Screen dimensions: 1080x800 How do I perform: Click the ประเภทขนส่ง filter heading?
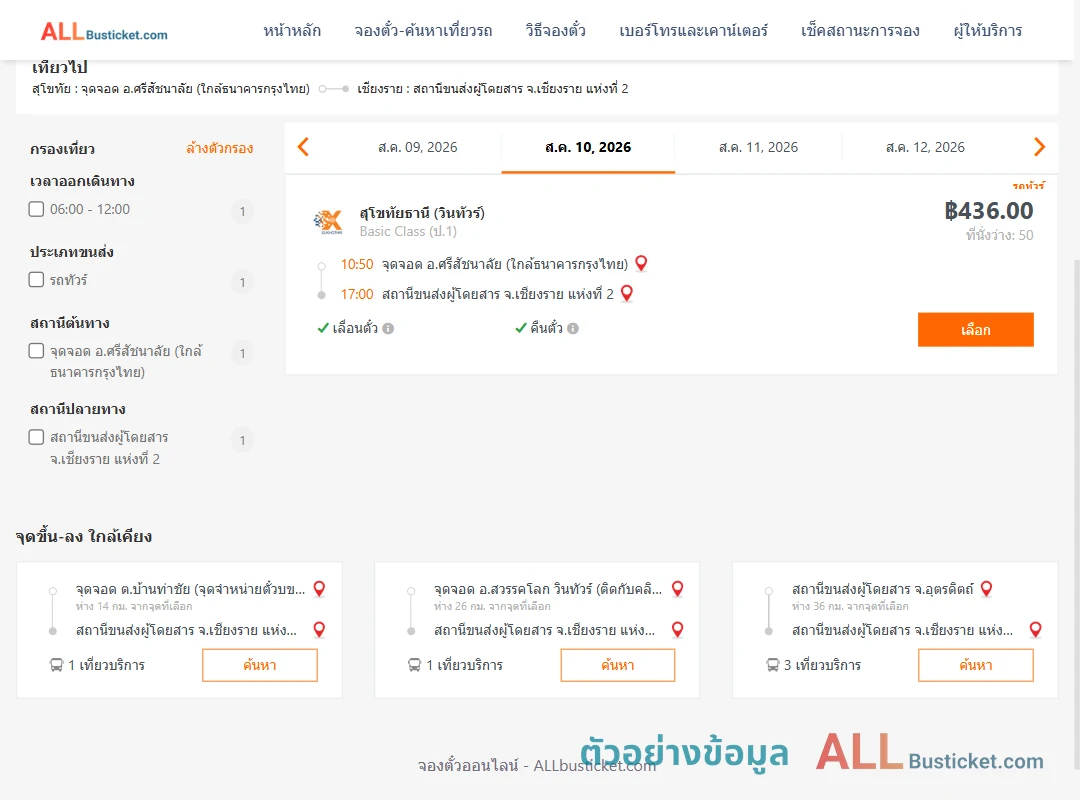pos(72,252)
